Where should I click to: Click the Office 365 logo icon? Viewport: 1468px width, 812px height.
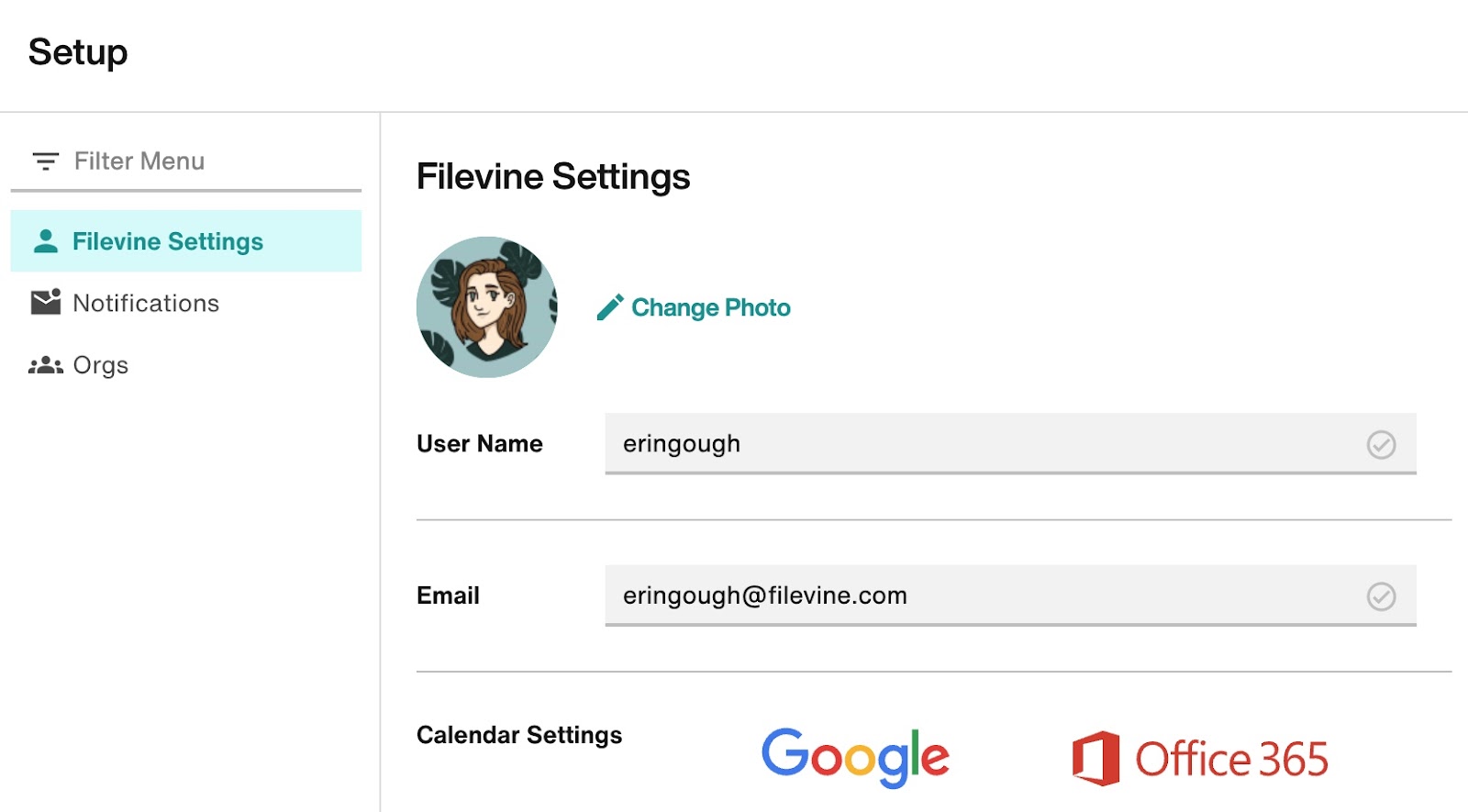1096,759
